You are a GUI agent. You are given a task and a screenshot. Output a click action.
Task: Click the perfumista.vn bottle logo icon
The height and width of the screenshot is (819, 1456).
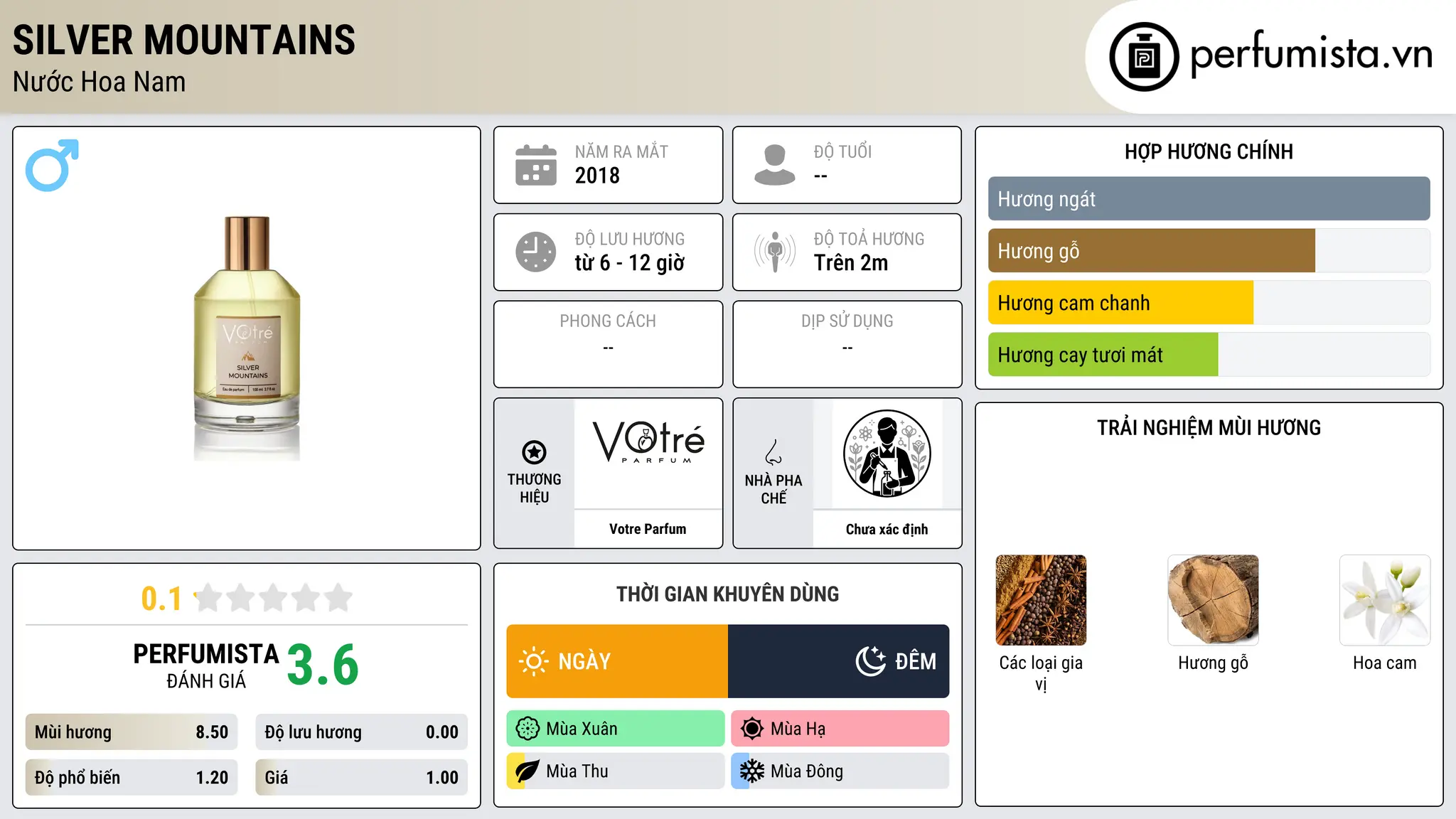[x=1144, y=57]
